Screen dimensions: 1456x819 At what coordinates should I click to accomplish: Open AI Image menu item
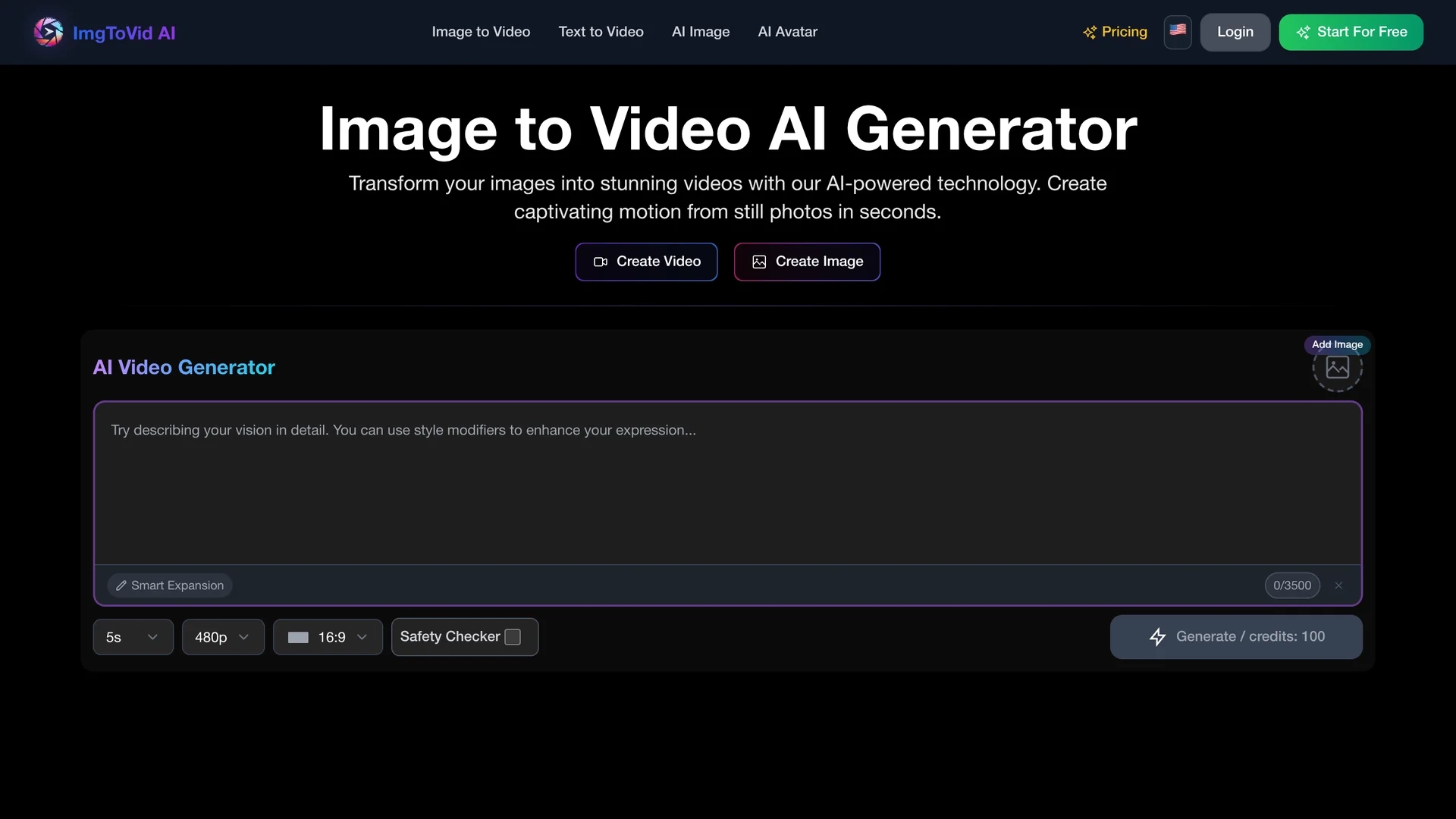(x=701, y=32)
